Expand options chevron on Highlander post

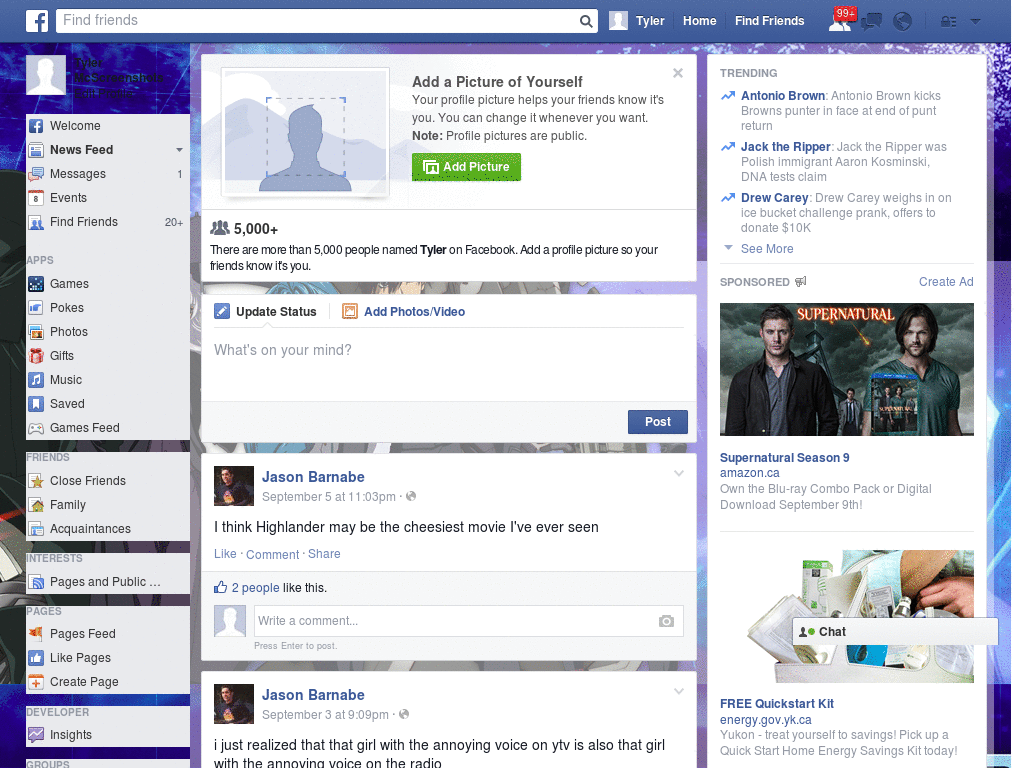679,473
